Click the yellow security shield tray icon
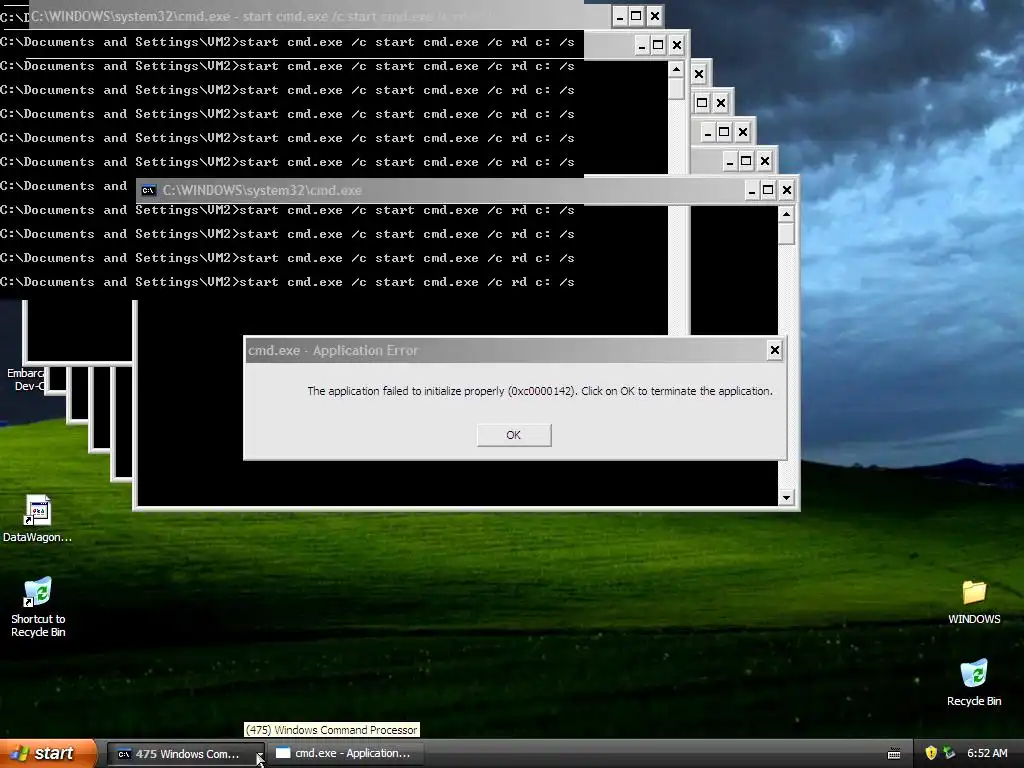 [x=931, y=753]
